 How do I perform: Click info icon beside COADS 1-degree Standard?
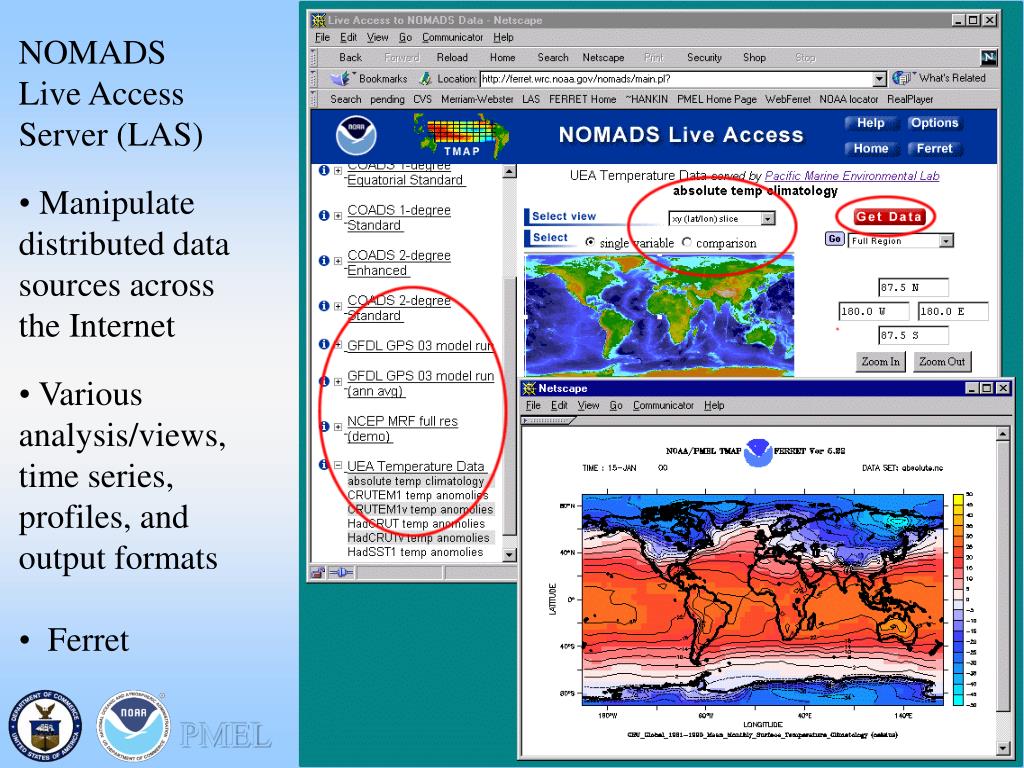pyautogui.click(x=324, y=216)
